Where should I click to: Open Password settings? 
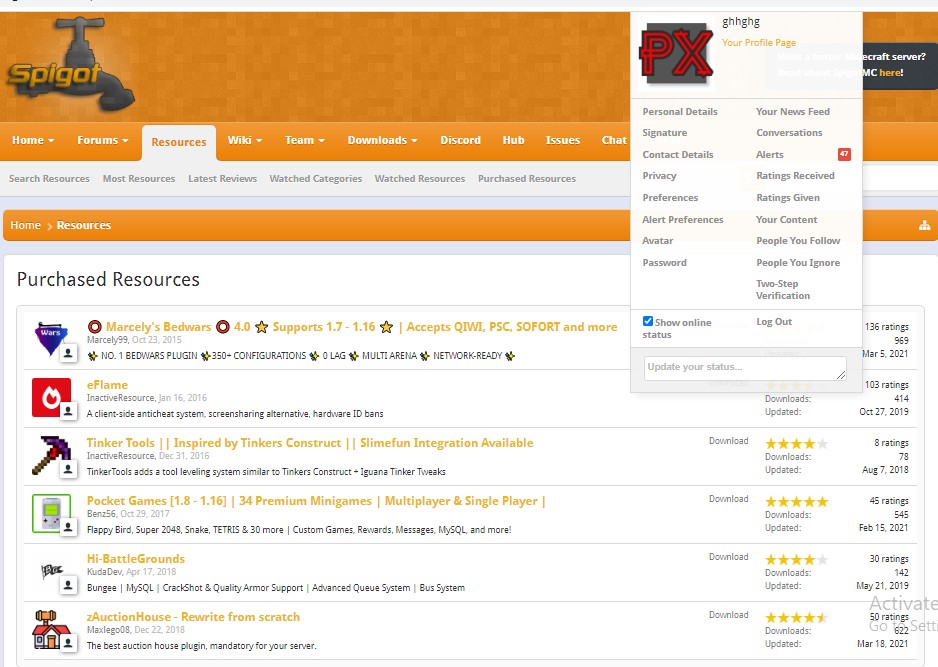[x=665, y=263]
